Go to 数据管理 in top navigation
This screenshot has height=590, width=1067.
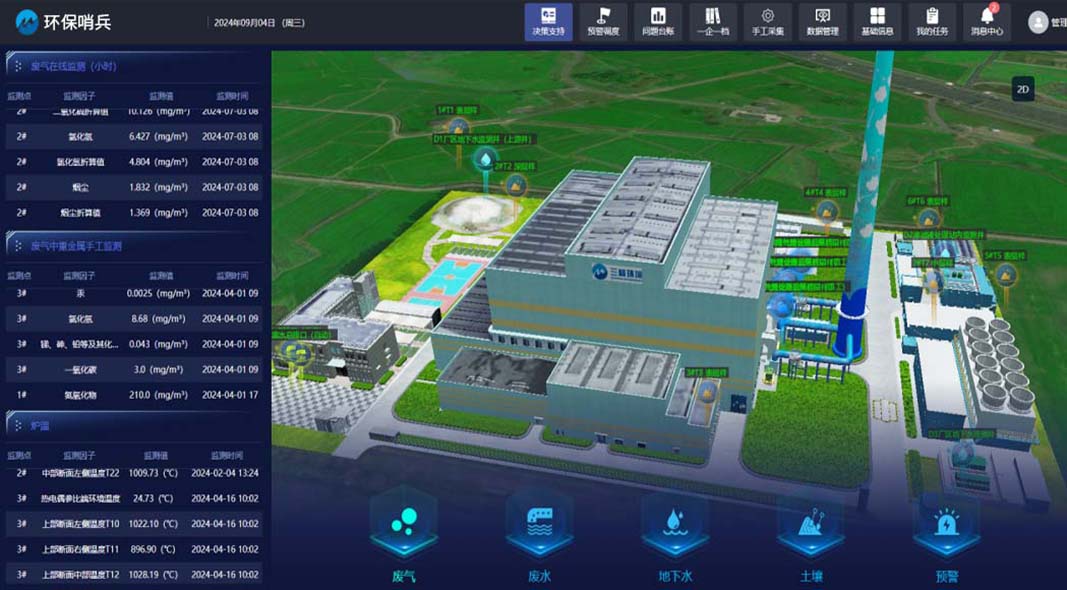[822, 22]
